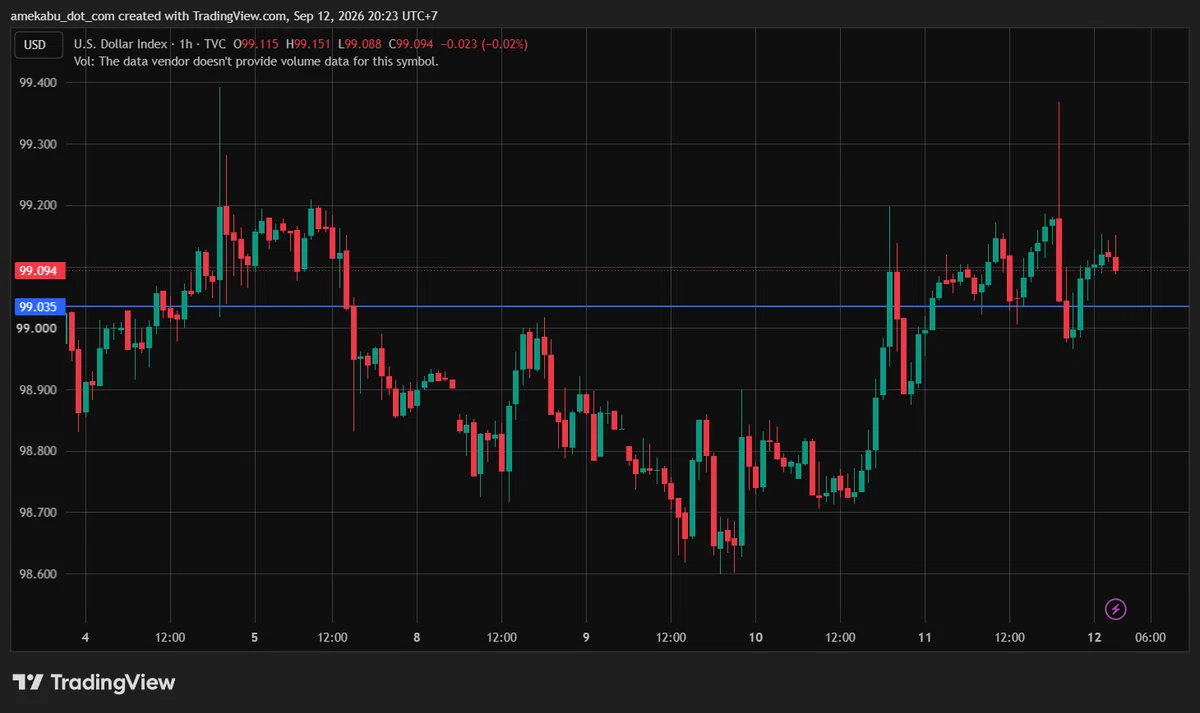Viewport: 1200px width, 713px height.
Task: Click the TradingView logo at bottom left
Action: click(x=94, y=682)
